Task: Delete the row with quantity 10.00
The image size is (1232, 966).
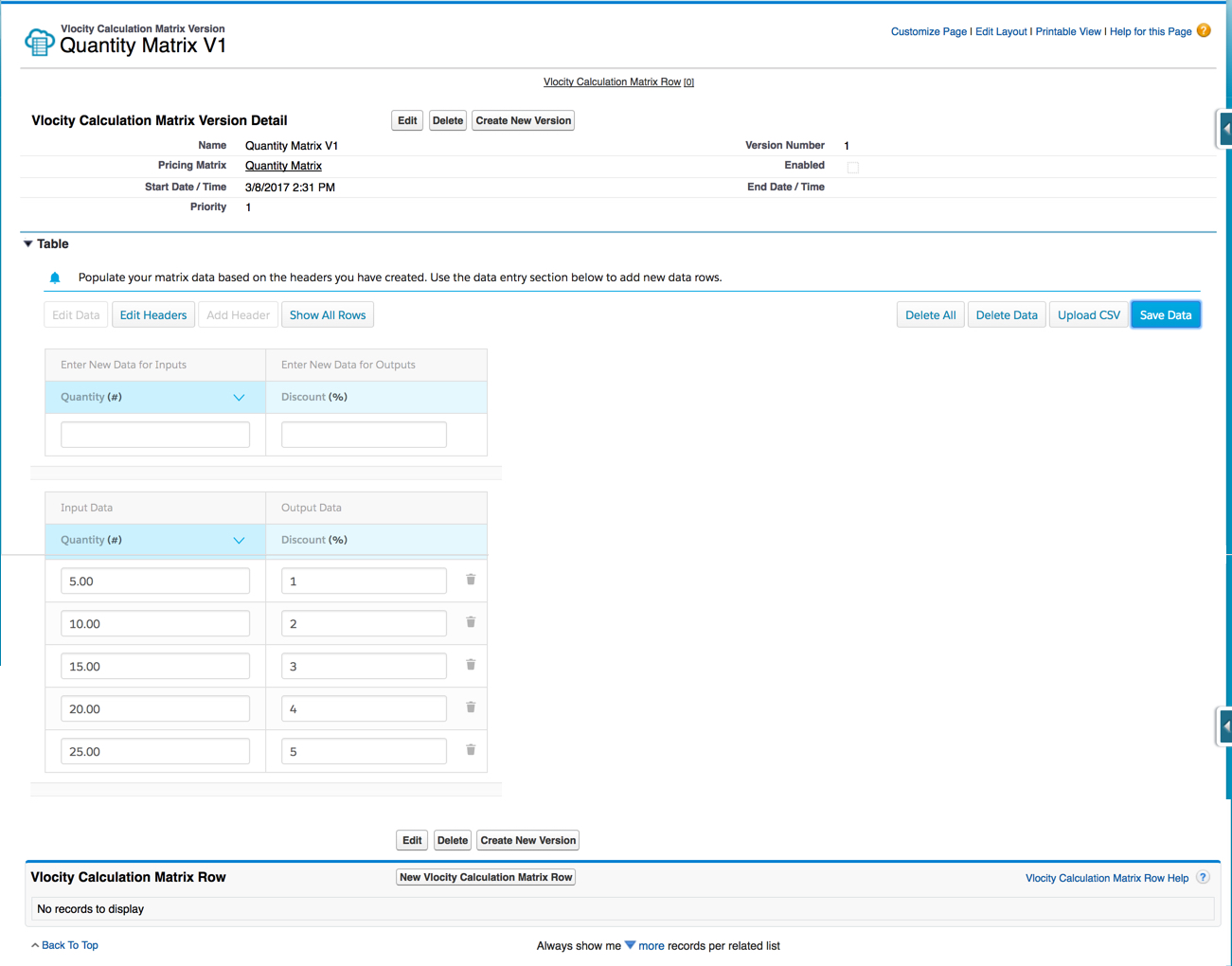Action: click(x=471, y=622)
